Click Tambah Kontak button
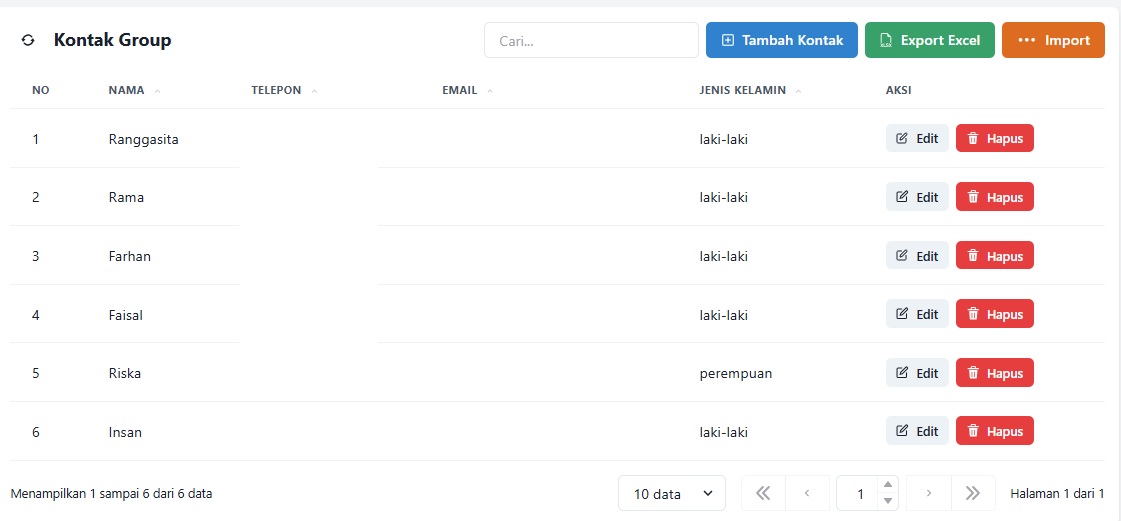 782,40
